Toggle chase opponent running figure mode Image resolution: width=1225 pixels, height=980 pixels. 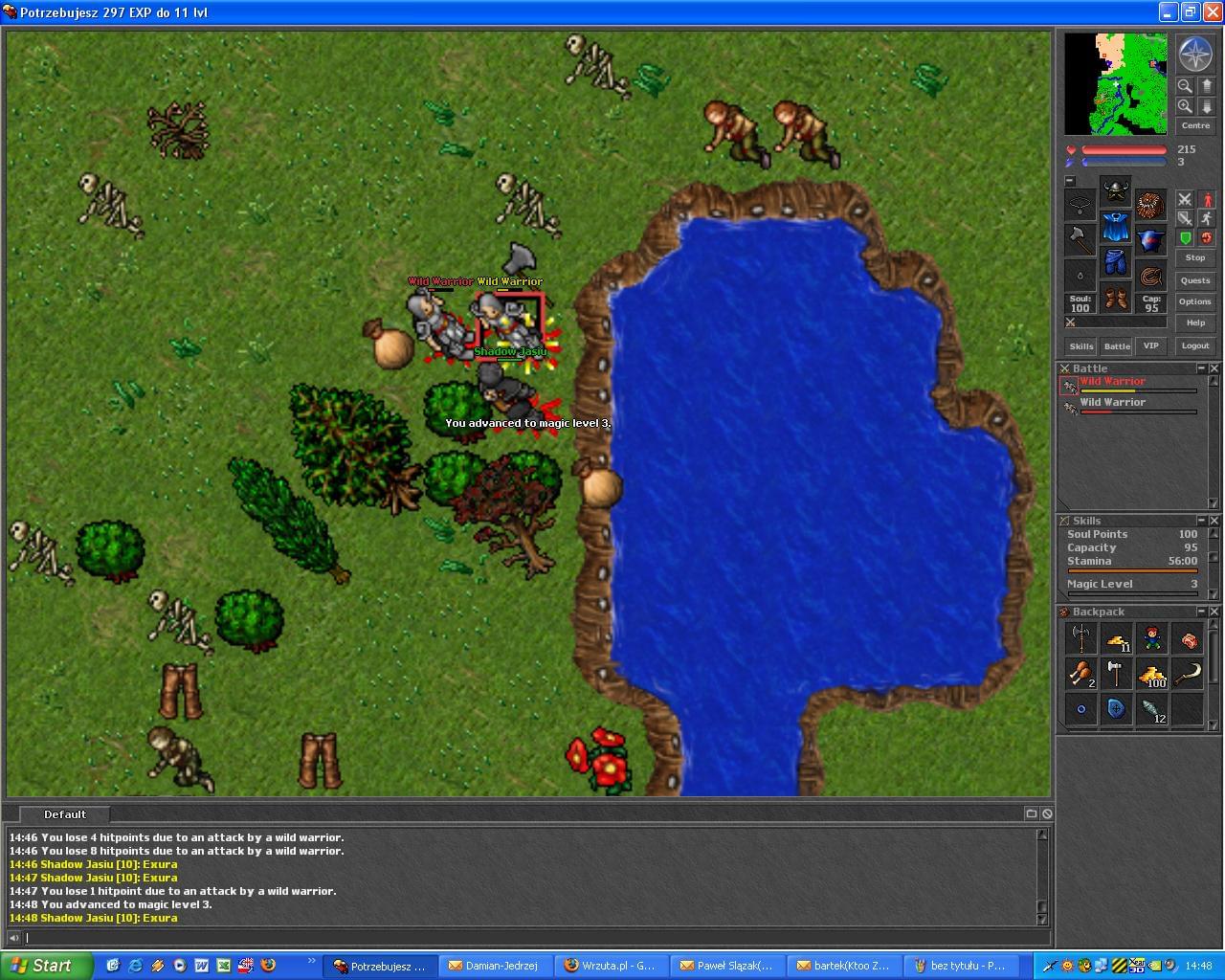pos(1206,219)
